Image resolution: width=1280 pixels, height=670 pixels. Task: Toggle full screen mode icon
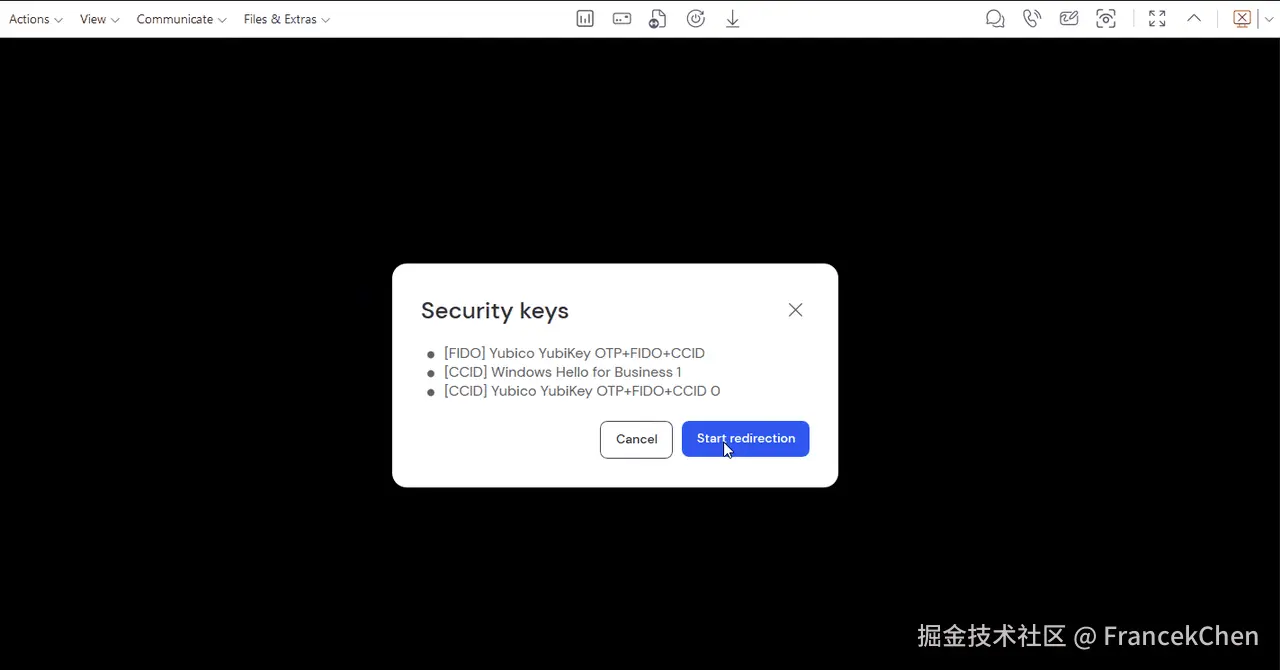click(1157, 19)
